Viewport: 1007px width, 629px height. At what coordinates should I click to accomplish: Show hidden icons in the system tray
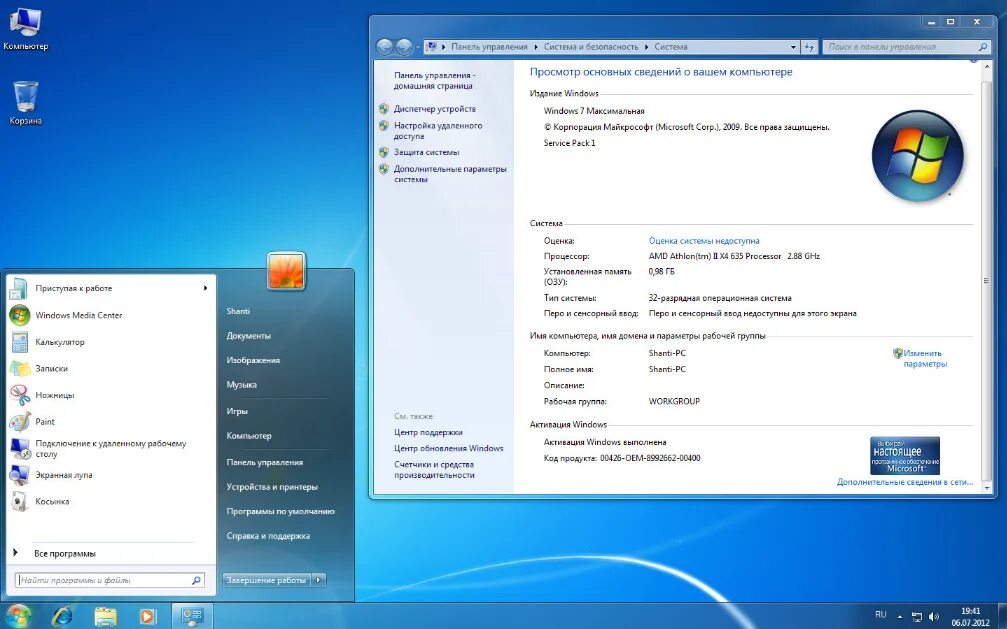pos(898,615)
